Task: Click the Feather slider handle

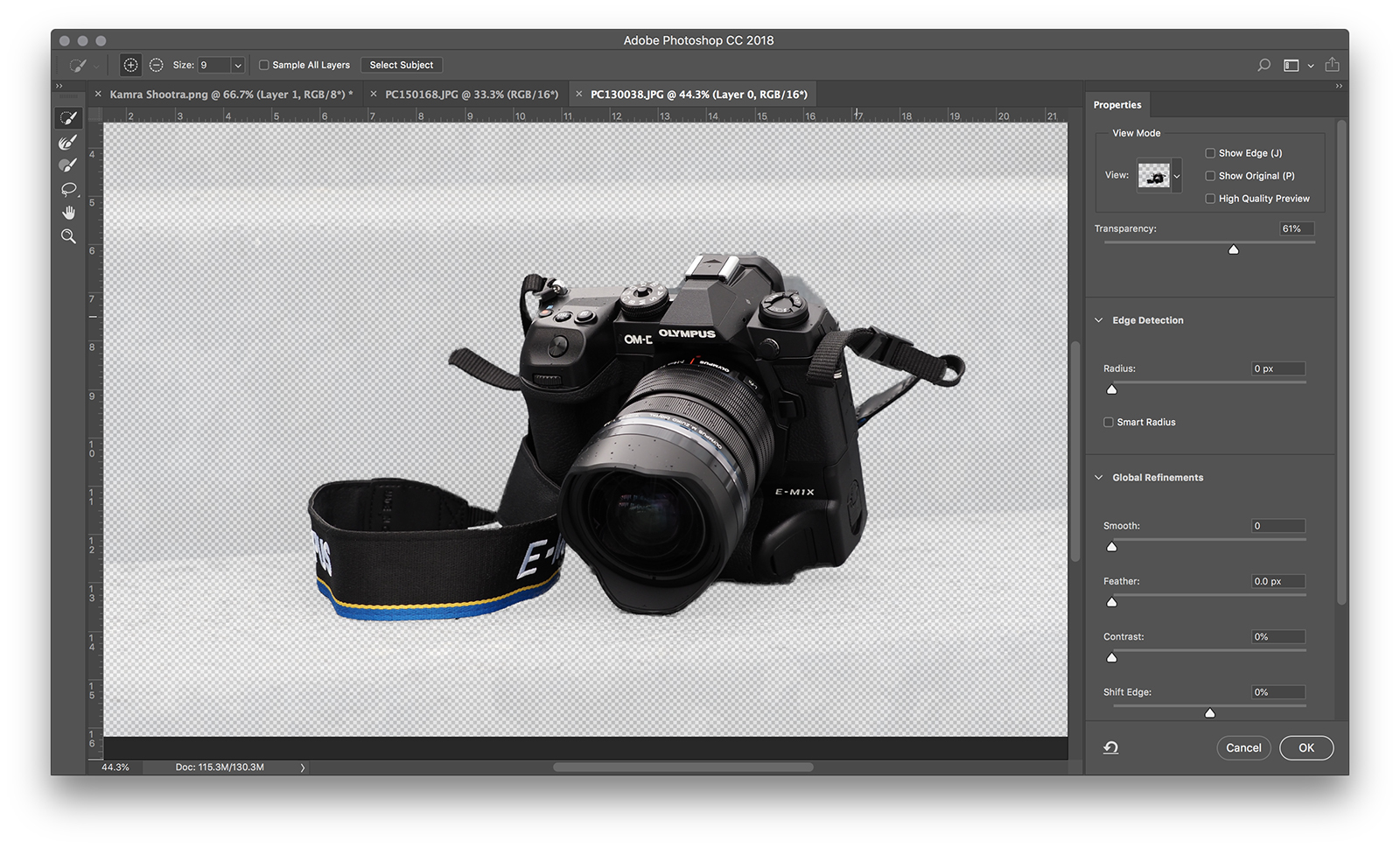Action: coord(1112,602)
